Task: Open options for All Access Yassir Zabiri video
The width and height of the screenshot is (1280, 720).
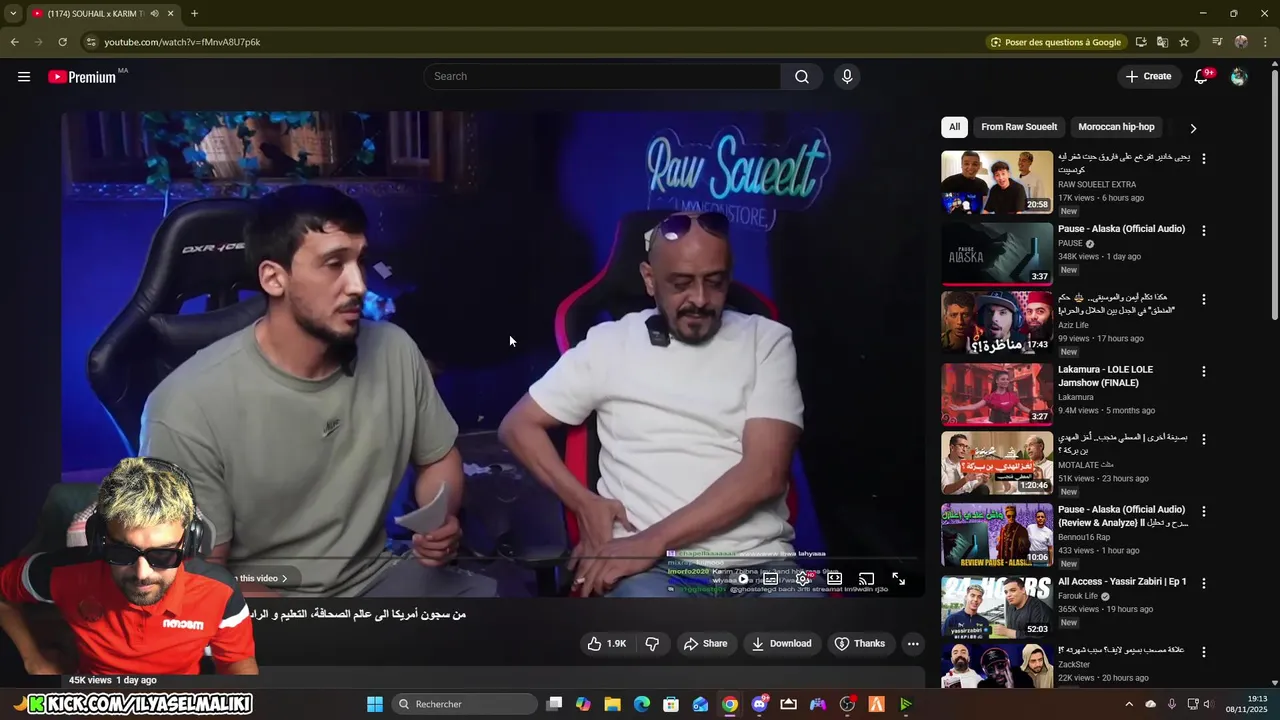Action: 1204,583
